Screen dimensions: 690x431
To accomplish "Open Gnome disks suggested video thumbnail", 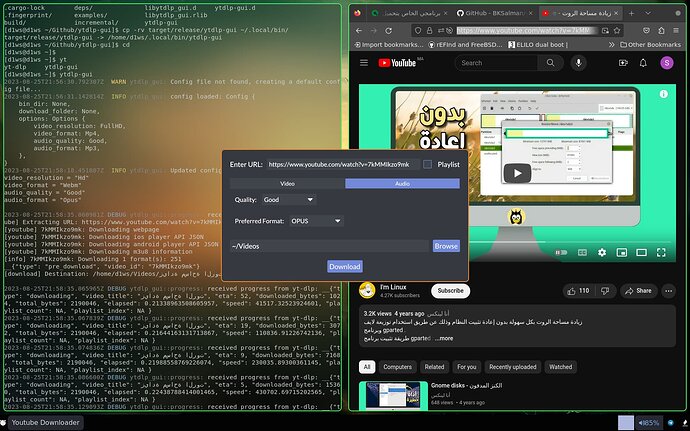I will click(393, 395).
